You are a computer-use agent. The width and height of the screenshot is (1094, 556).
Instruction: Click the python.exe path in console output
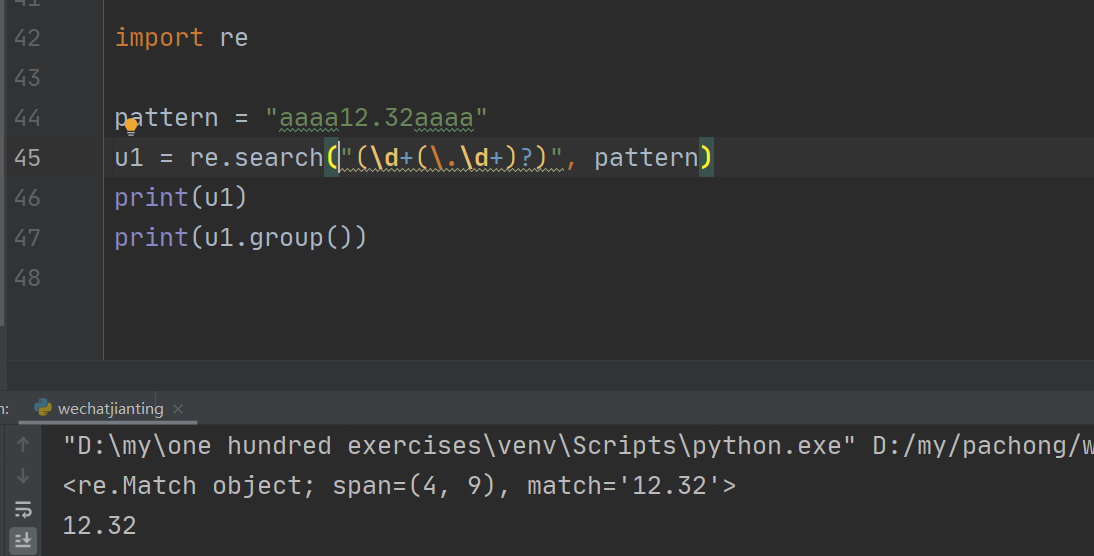point(452,445)
